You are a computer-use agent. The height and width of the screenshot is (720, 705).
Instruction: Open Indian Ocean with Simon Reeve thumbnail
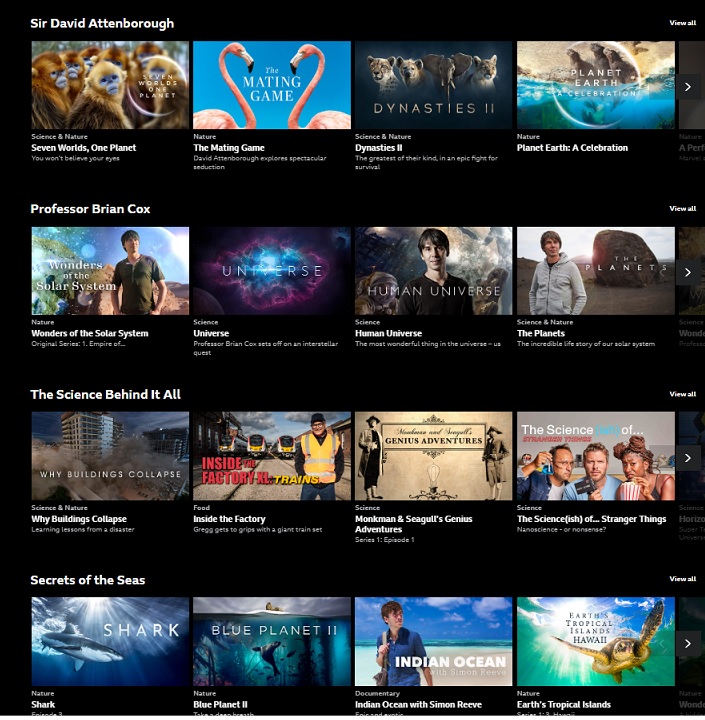pyautogui.click(x=434, y=641)
